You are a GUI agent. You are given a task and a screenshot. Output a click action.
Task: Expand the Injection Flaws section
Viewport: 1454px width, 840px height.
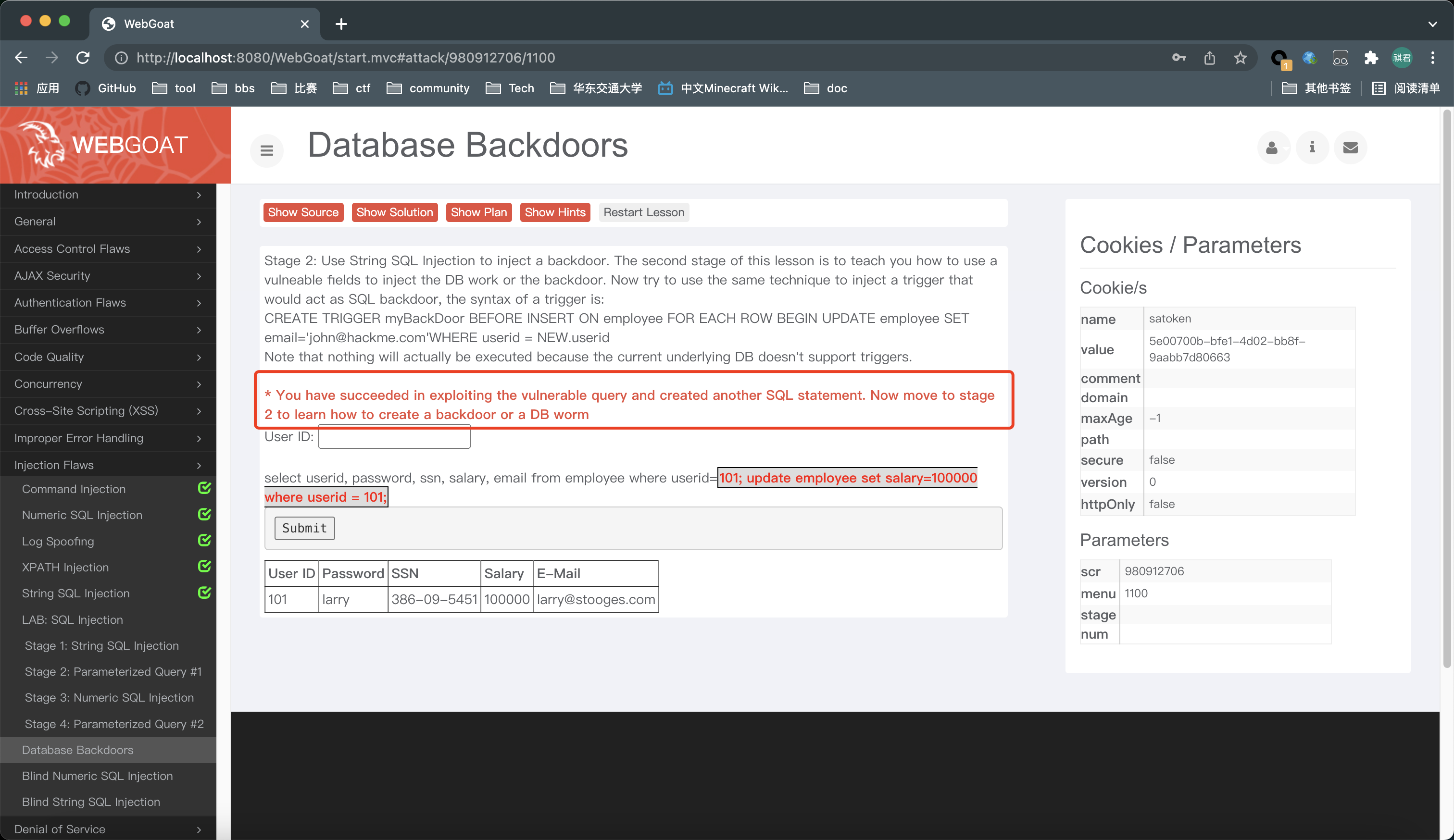(x=108, y=464)
